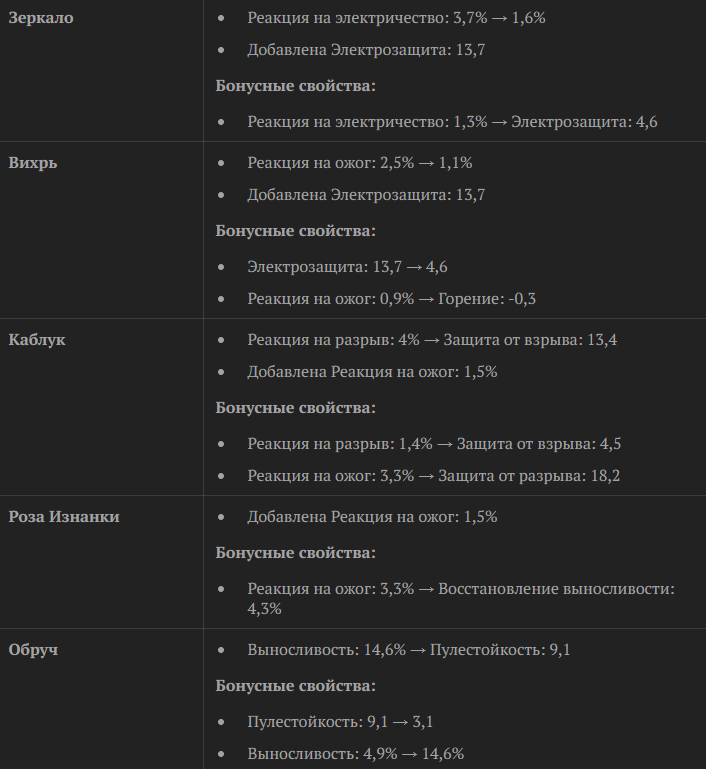This screenshot has height=769, width=706.
Task: Select the line "Выносливость: 14,6% → Пулестойкость: 9,1"
Action: point(409,650)
